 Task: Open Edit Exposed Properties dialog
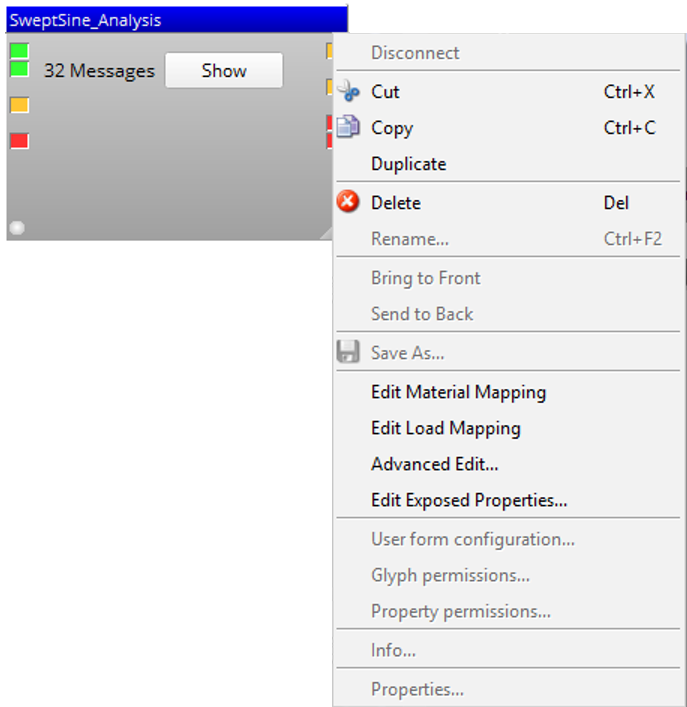[x=469, y=500]
